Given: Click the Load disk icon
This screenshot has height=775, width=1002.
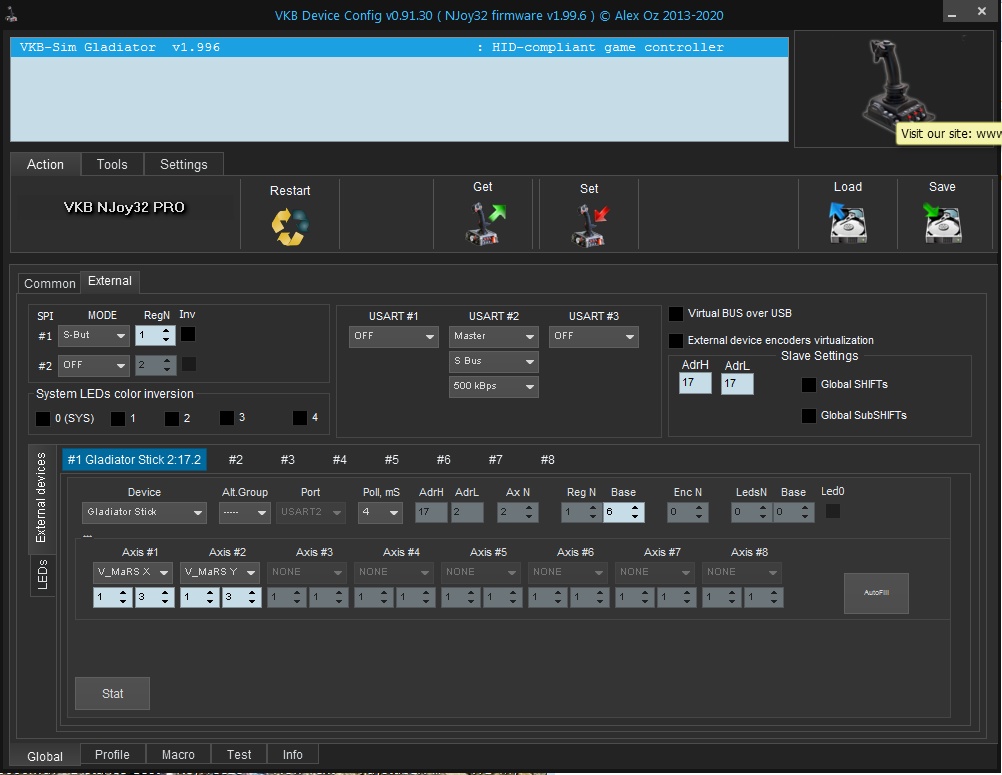Looking at the screenshot, I should click(x=847, y=222).
